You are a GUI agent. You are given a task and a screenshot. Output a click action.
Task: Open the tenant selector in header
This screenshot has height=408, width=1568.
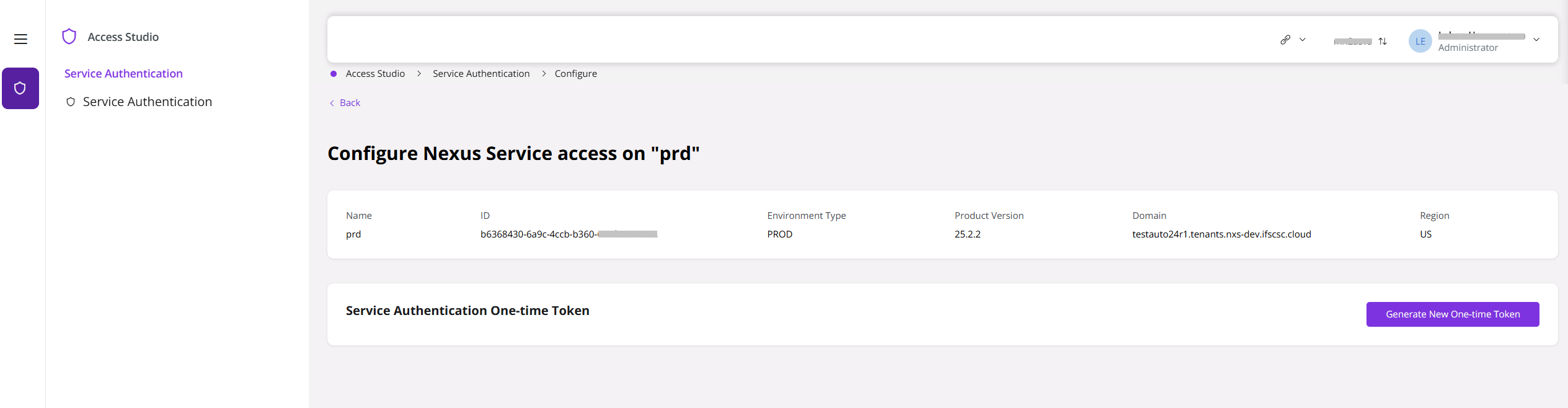(1360, 41)
